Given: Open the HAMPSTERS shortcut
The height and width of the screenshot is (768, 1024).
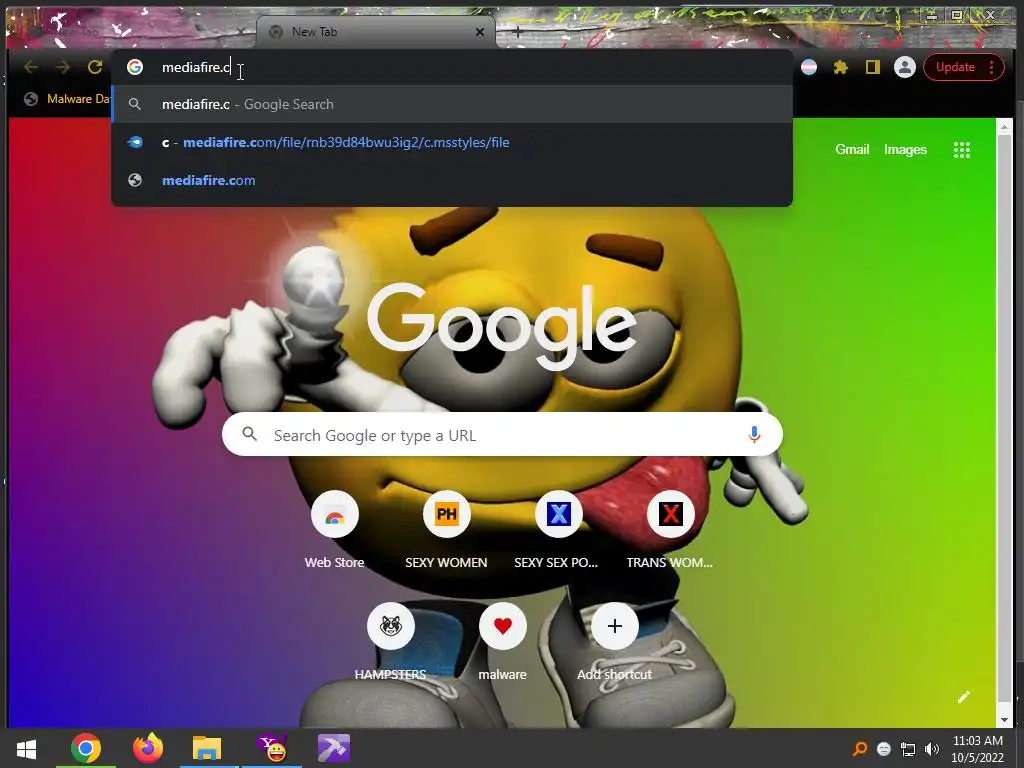Looking at the screenshot, I should coord(391,626).
